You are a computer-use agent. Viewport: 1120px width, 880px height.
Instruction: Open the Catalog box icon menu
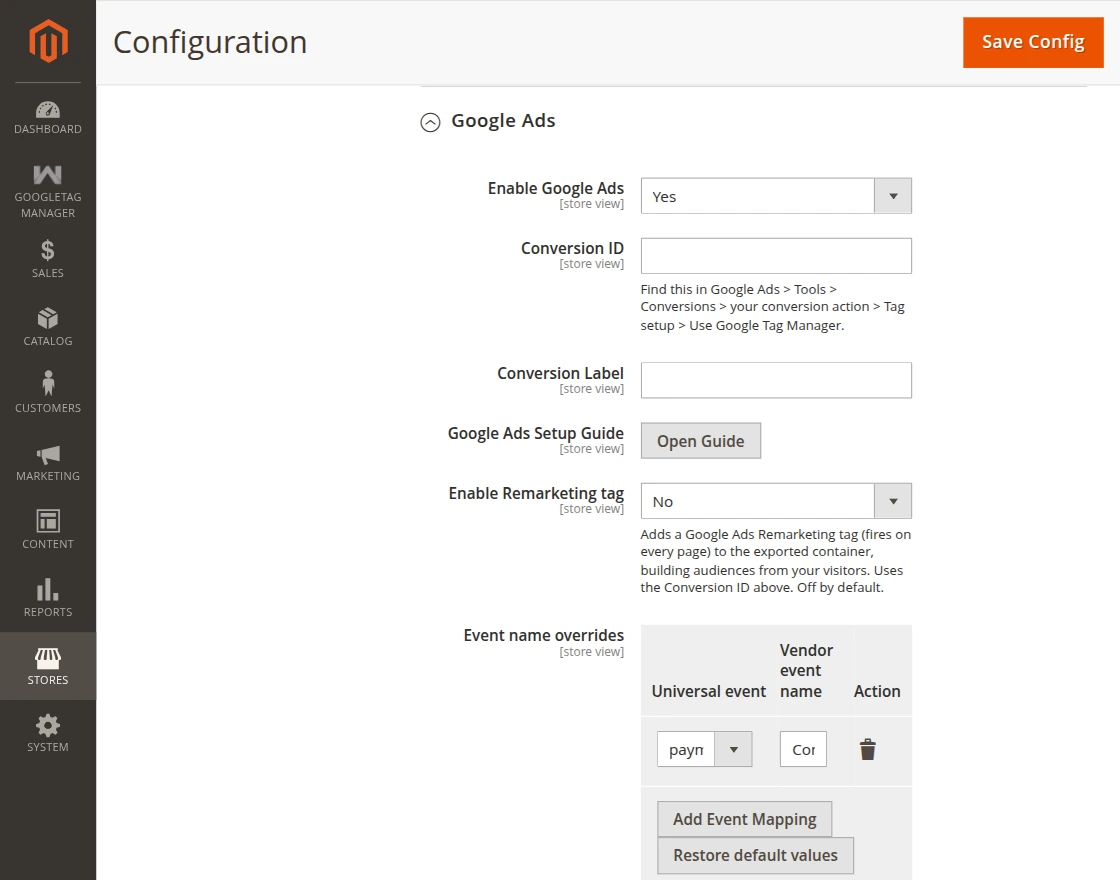48,326
